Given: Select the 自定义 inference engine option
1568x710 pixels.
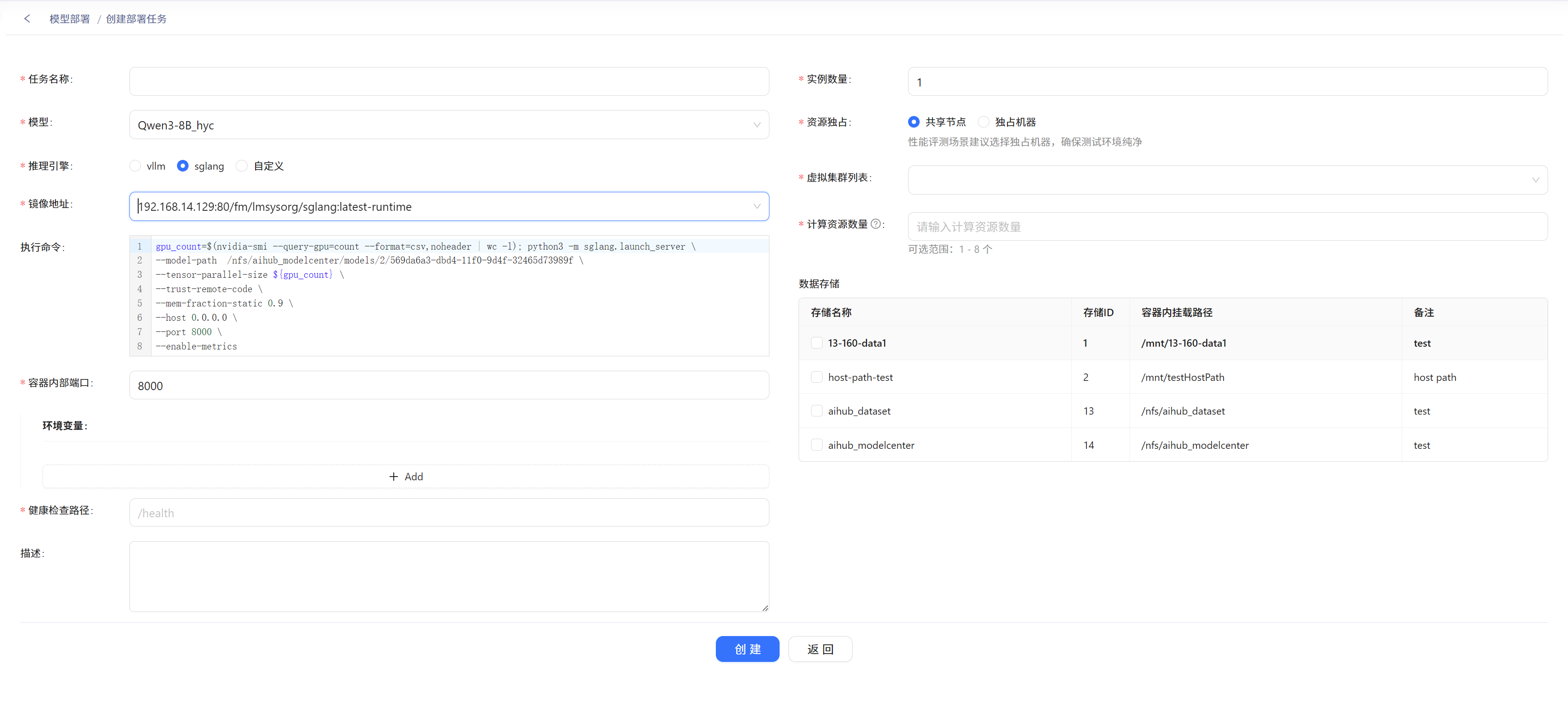Looking at the screenshot, I should point(242,166).
